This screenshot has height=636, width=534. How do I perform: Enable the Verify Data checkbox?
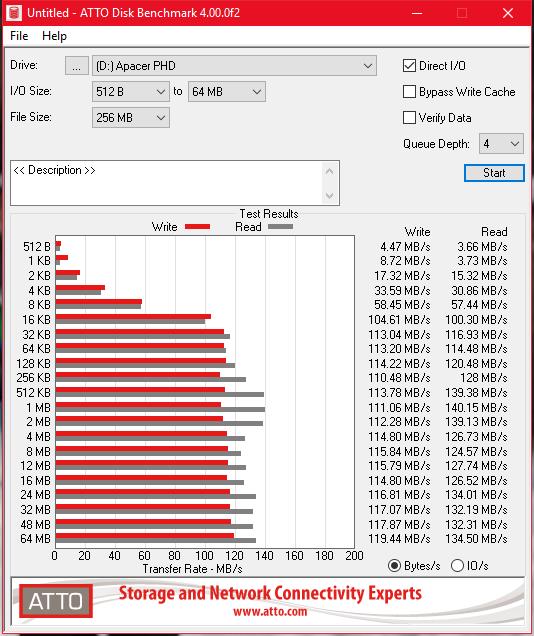(409, 118)
